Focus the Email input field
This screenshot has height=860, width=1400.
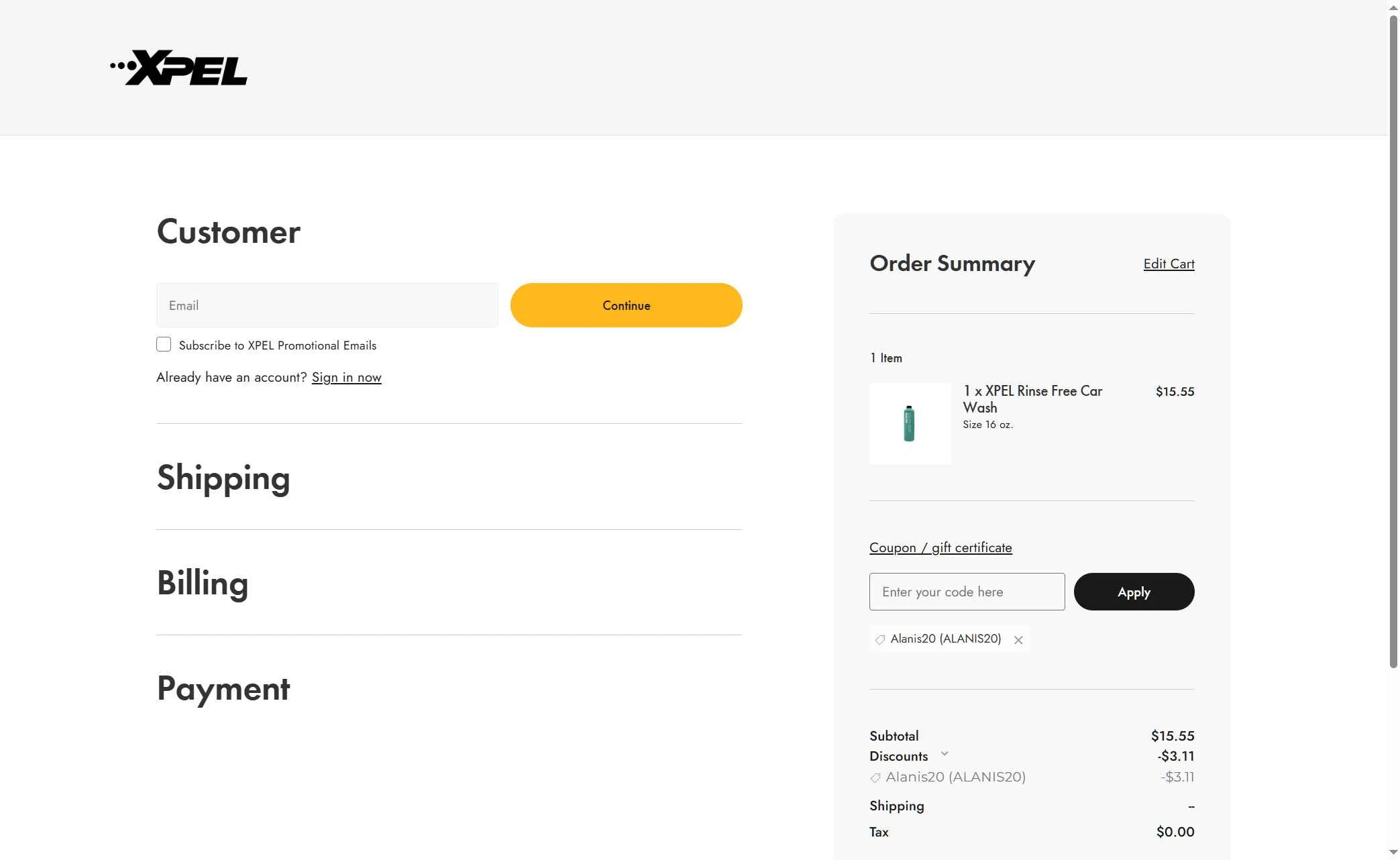click(327, 305)
